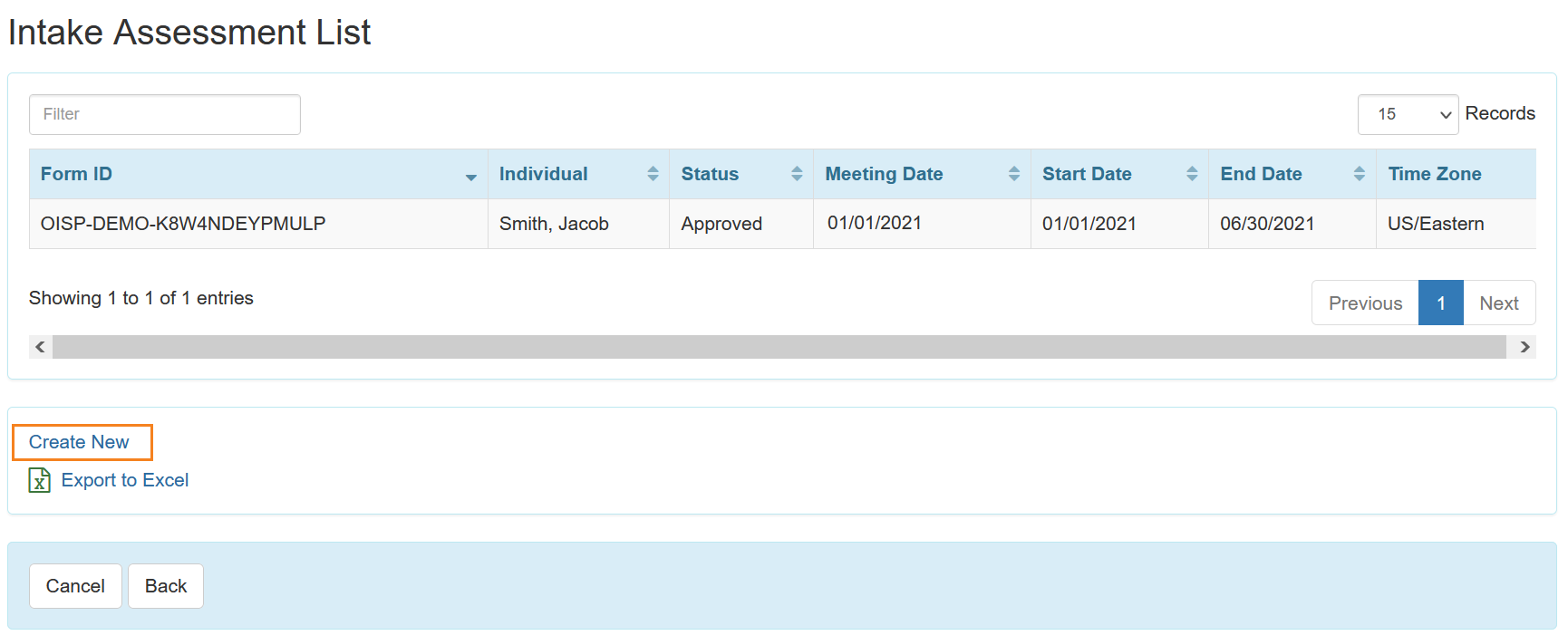Sort table by End Date column
The width and height of the screenshot is (1568, 635).
point(1359,174)
